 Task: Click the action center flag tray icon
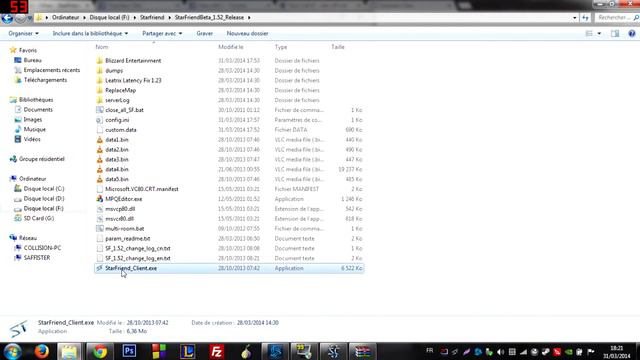[591, 352]
